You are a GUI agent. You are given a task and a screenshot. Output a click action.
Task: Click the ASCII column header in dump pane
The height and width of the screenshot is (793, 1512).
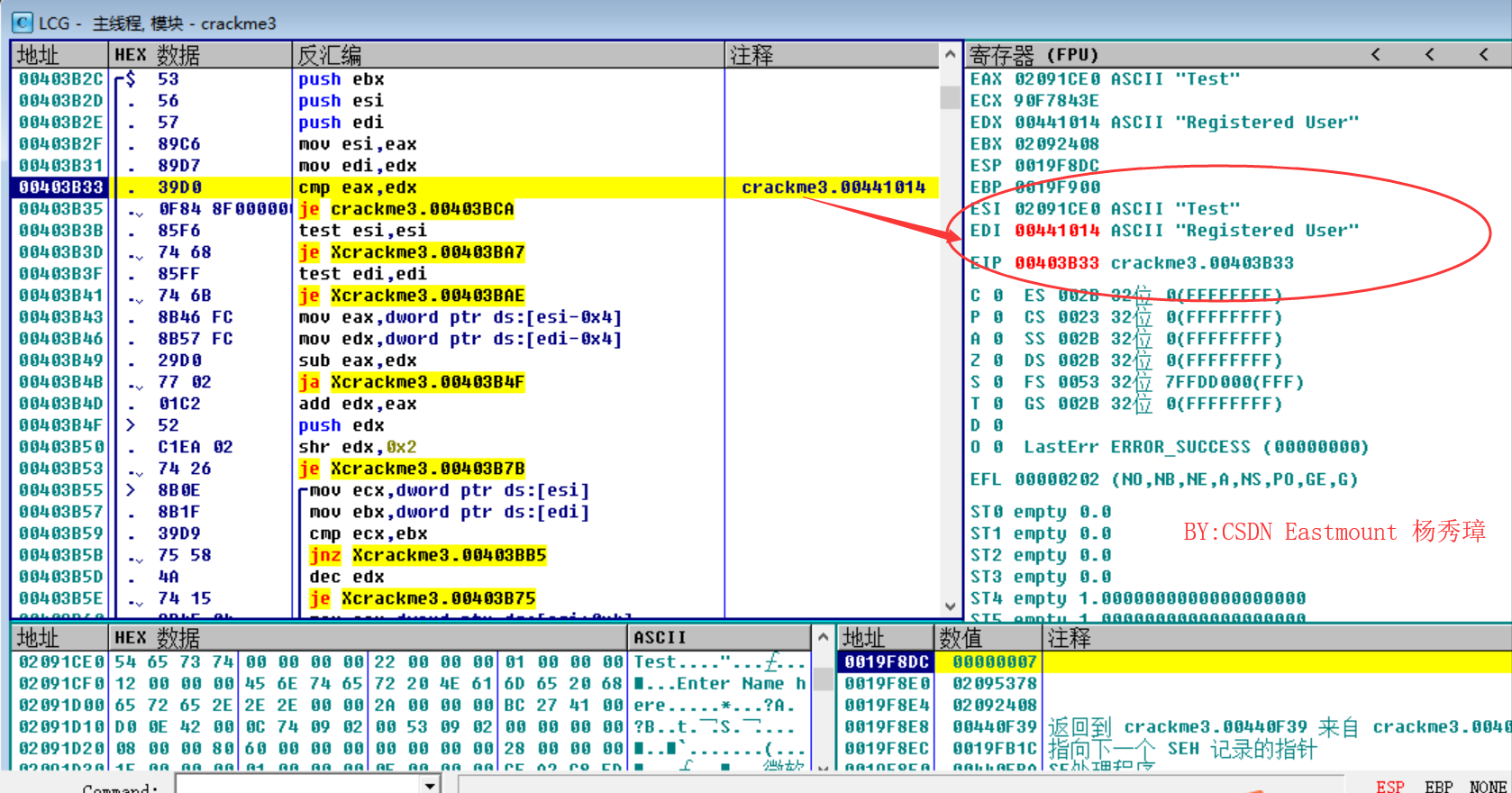pos(719,637)
